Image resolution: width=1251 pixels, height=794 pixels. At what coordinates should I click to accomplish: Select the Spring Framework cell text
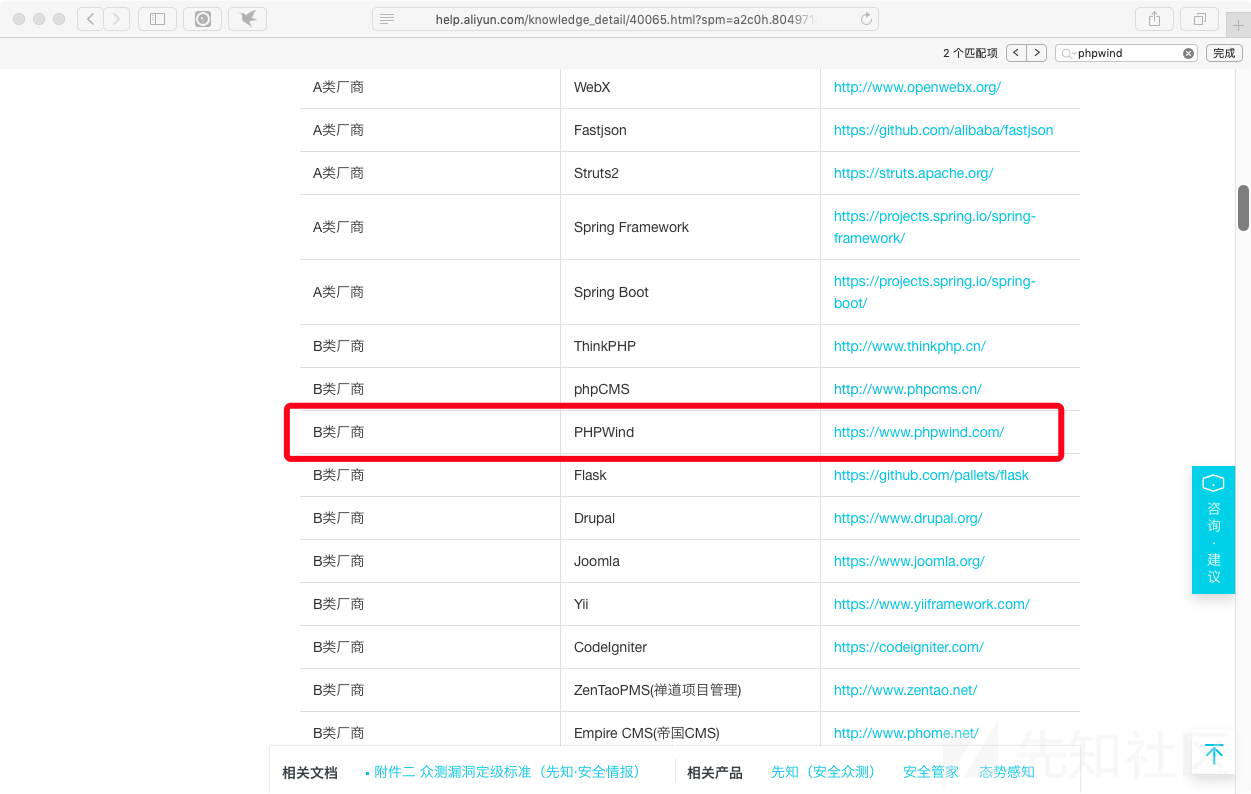point(631,227)
